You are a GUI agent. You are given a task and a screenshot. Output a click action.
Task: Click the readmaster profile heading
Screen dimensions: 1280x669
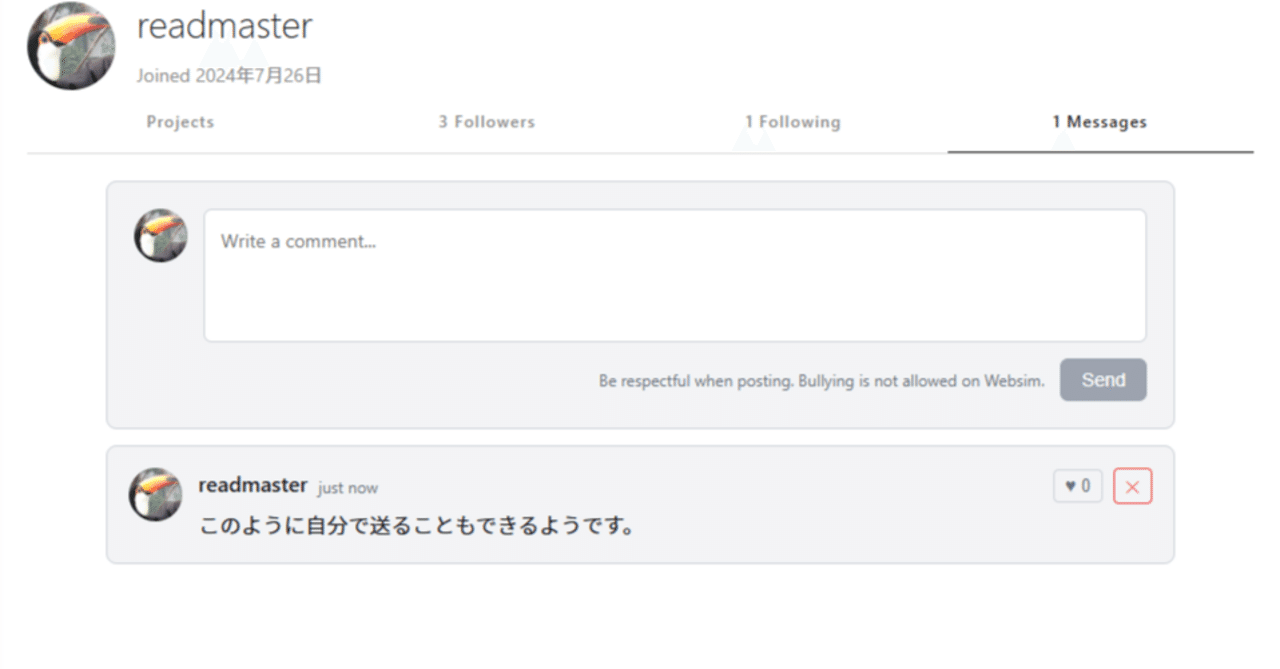(x=224, y=26)
